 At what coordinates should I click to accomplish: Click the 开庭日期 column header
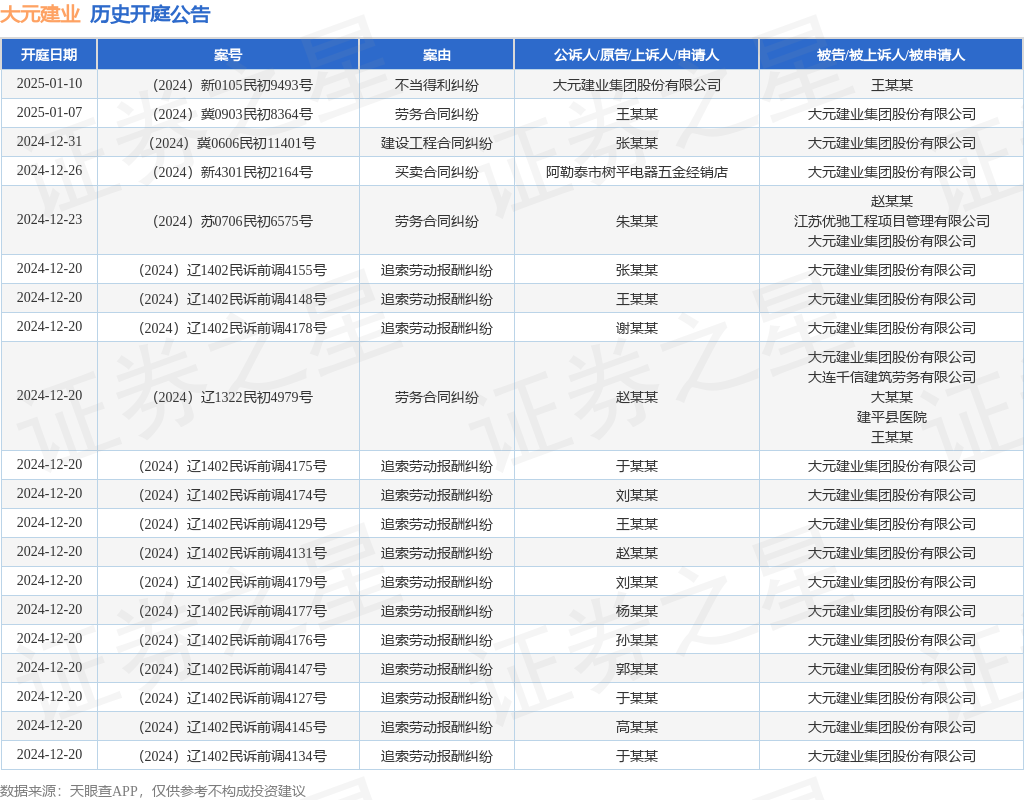(49, 55)
